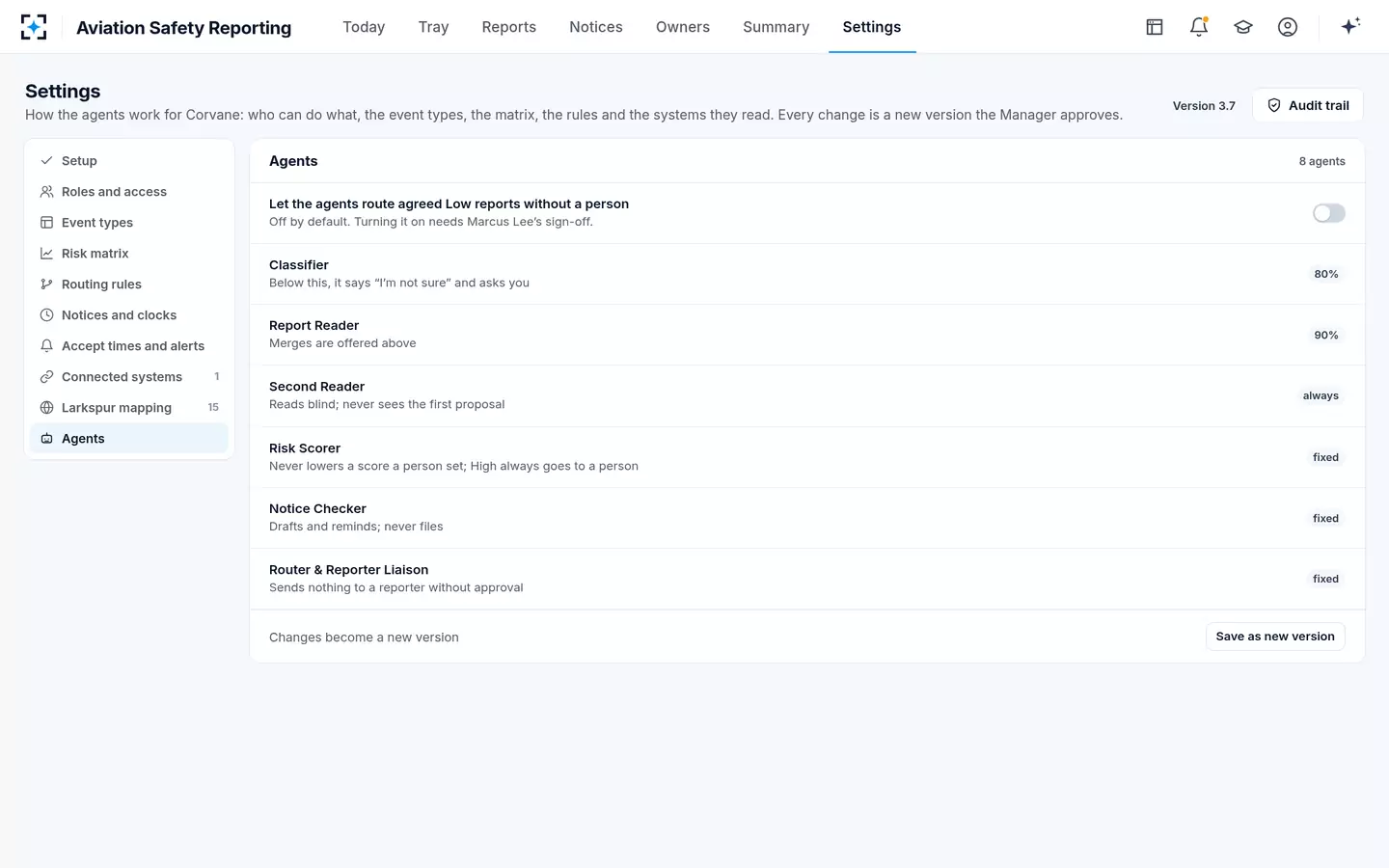Click the Aviation Safety Reporting logo icon
Screen dimensions: 1389x868
coord(34,27)
